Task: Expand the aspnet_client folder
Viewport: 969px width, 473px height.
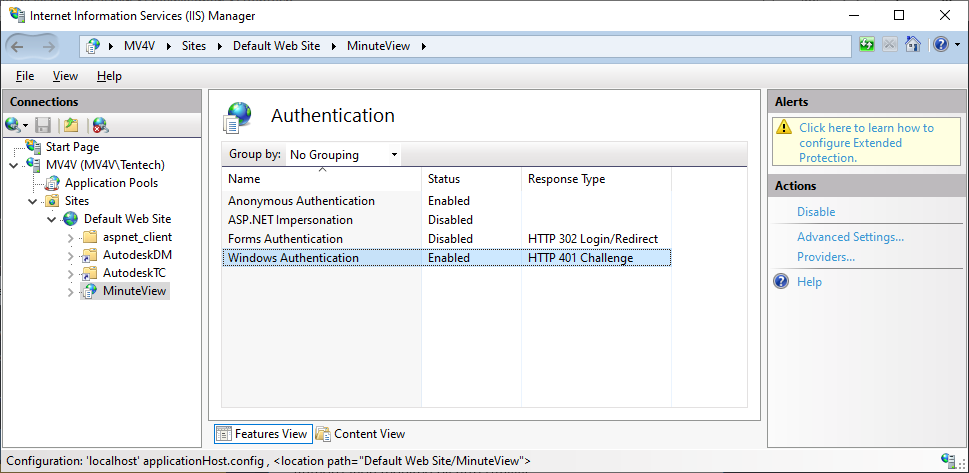Action: (x=70, y=237)
